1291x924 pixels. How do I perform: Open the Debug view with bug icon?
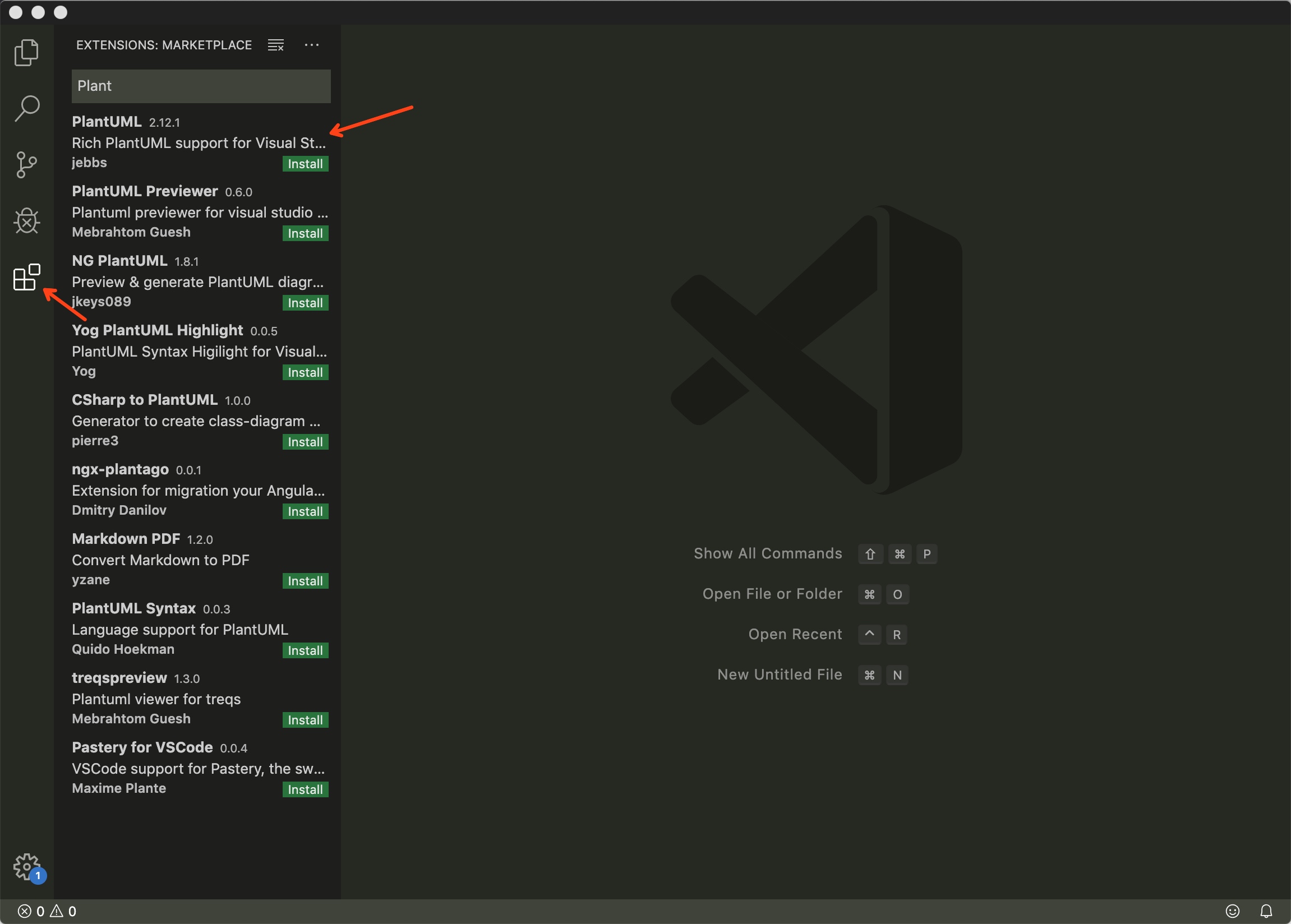(x=27, y=221)
